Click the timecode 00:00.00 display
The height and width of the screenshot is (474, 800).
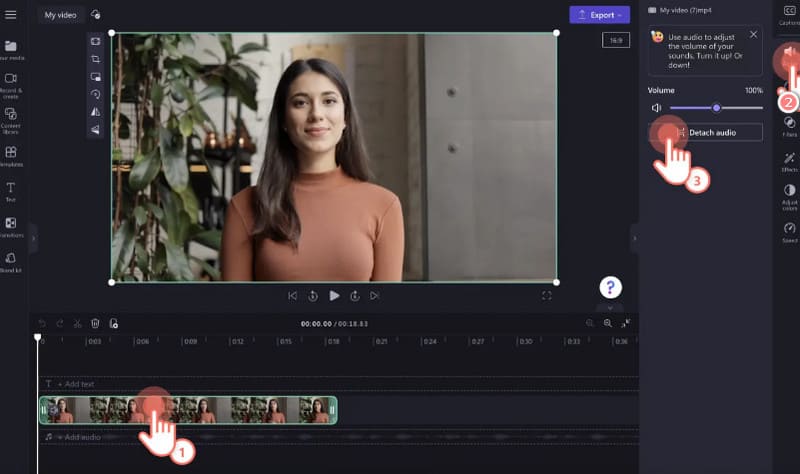click(316, 324)
